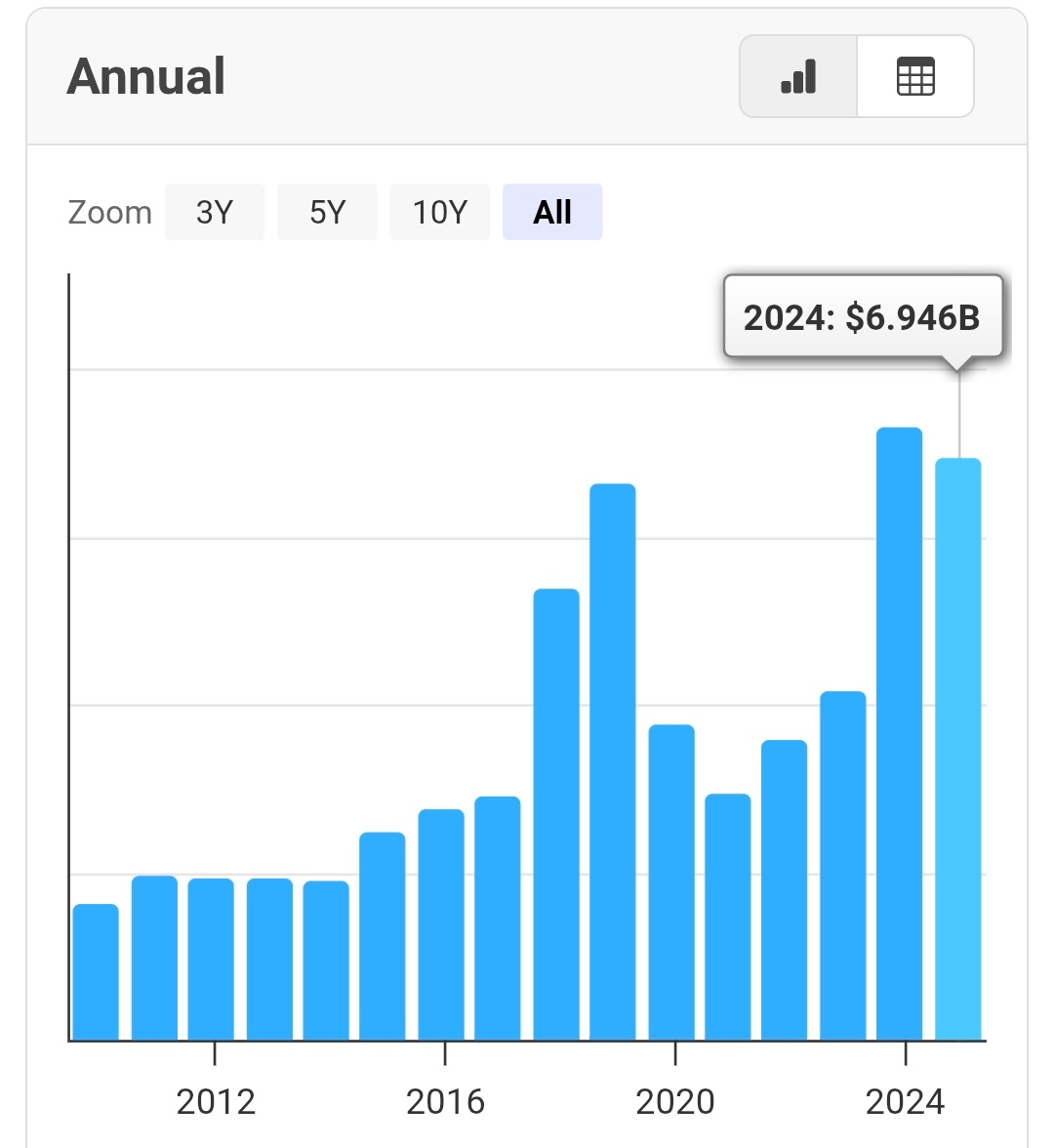
Task: Click the 2016 axis label
Action: pos(445,1102)
